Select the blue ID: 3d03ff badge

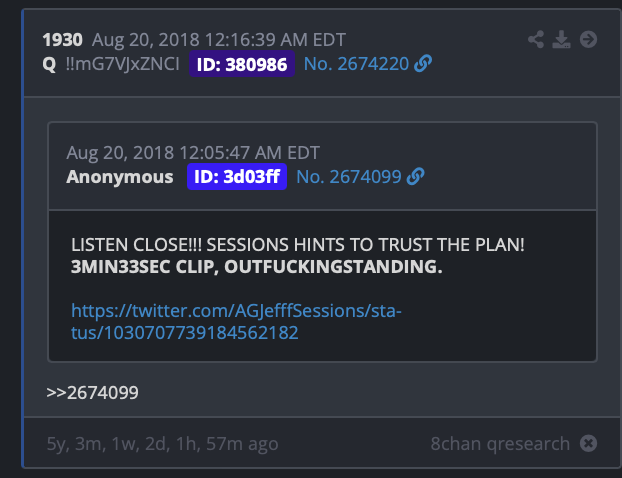[237, 177]
